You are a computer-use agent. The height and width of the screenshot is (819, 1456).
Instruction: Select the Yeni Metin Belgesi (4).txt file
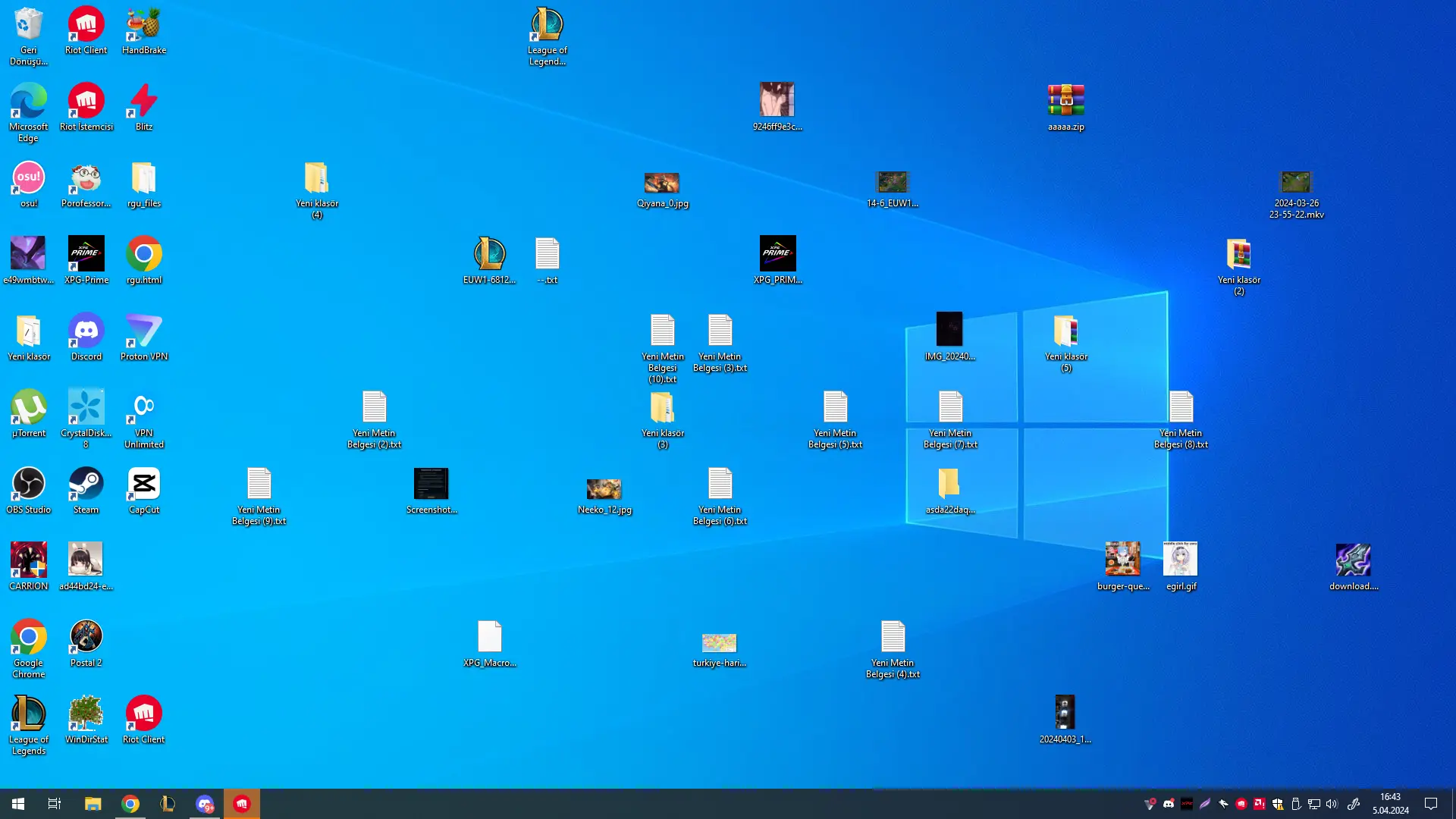click(x=893, y=648)
